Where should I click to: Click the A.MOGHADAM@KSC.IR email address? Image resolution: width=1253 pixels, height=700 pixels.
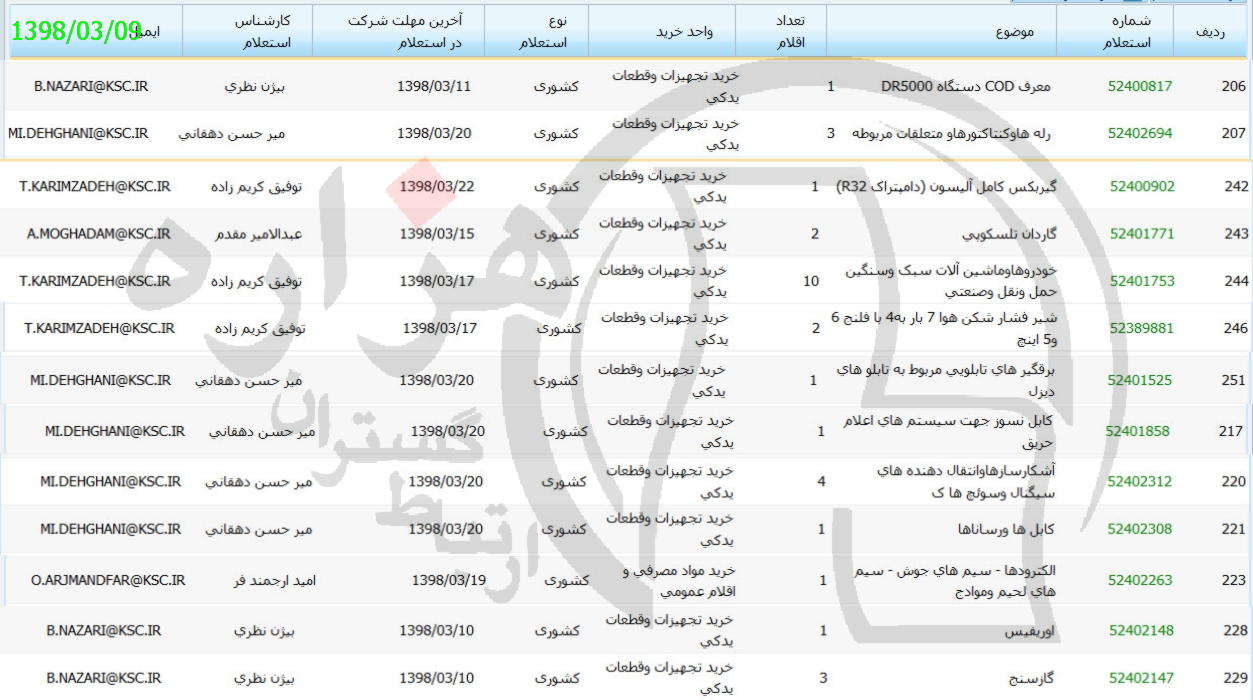point(98,234)
